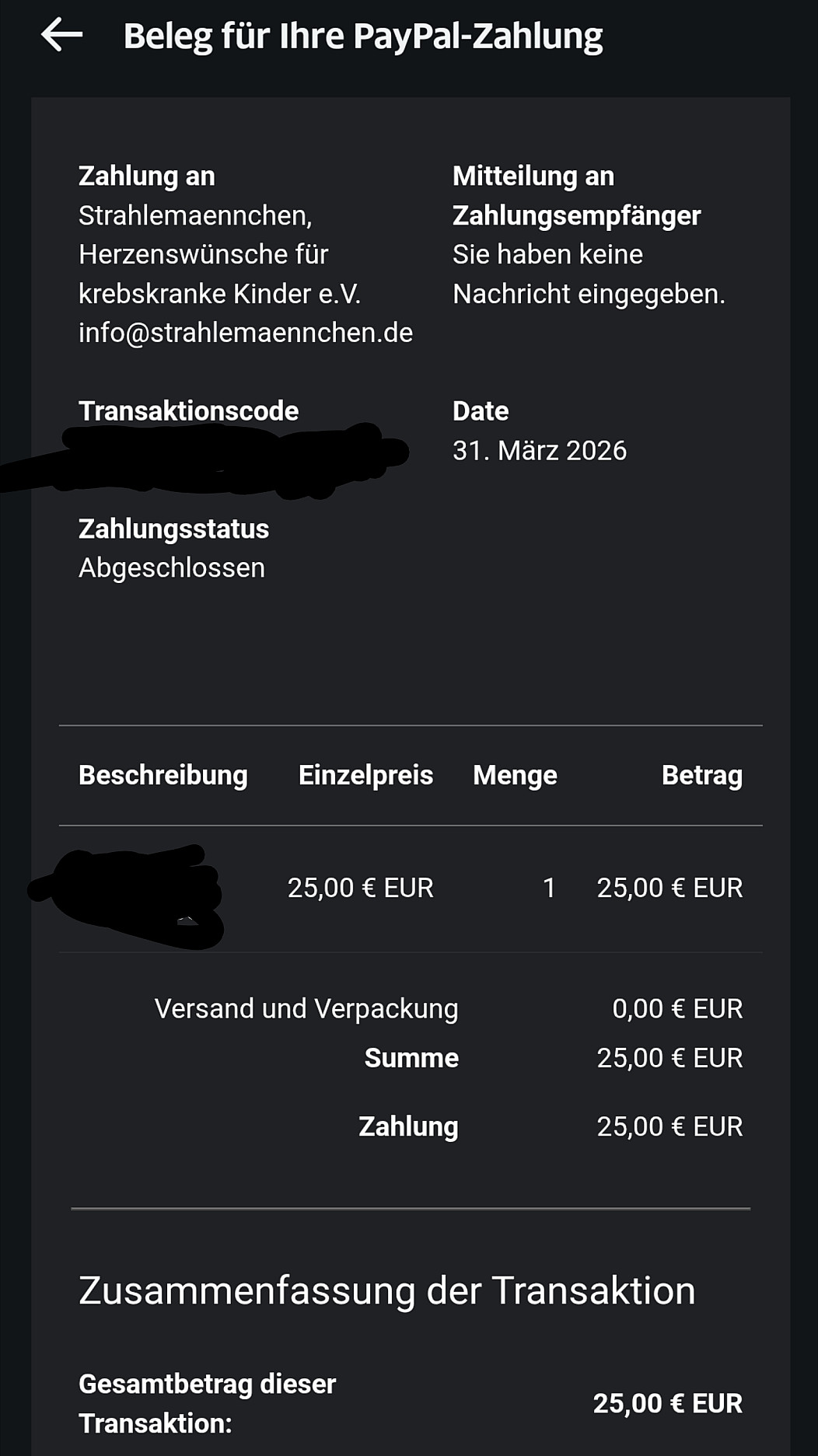The width and height of the screenshot is (818, 1456).
Task: Click the 'Zahlung' label
Action: coord(408,1126)
